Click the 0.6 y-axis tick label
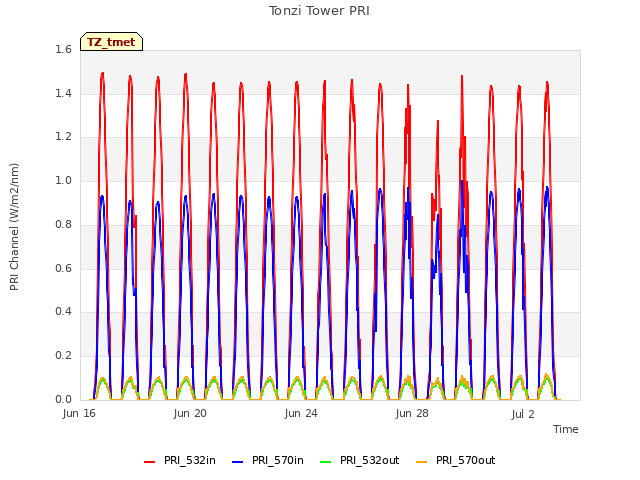Image resolution: width=640 pixels, height=480 pixels. pos(63,268)
